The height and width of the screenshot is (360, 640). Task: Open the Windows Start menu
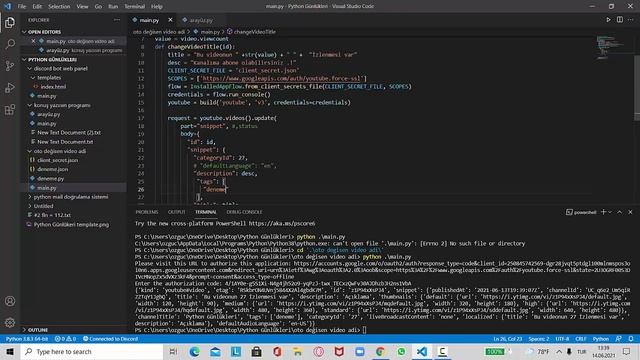tap(10, 351)
